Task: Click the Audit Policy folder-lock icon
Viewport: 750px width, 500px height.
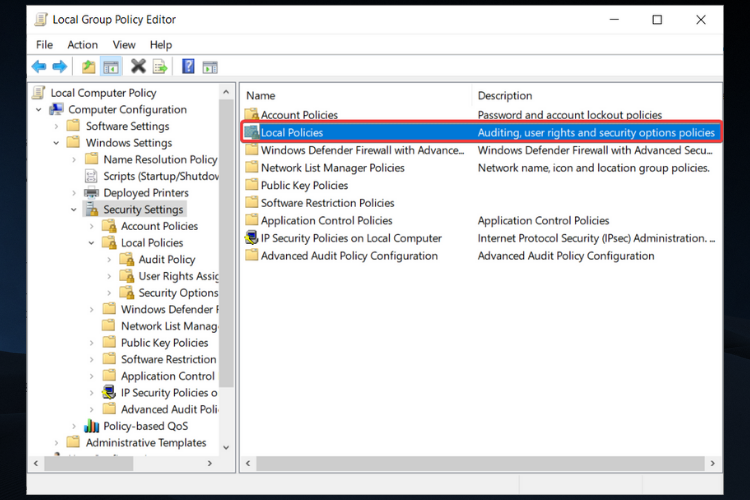Action: [x=127, y=259]
